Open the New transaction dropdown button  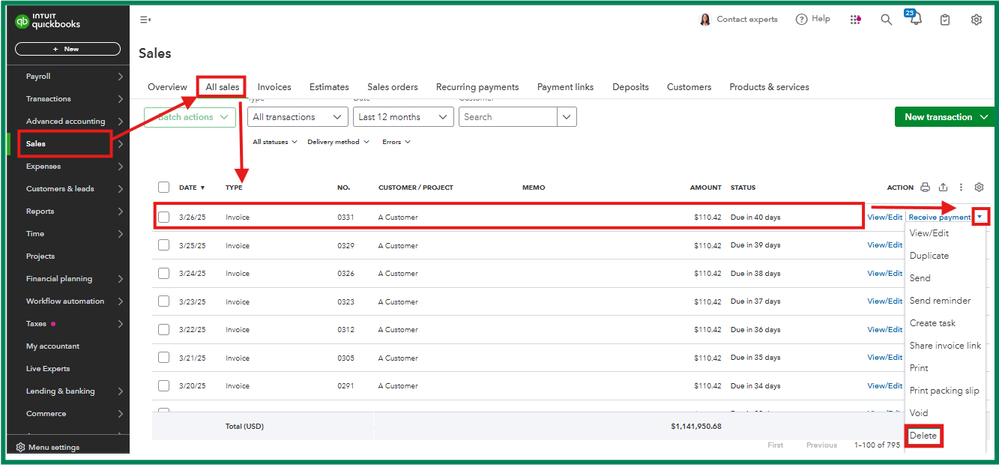944,117
